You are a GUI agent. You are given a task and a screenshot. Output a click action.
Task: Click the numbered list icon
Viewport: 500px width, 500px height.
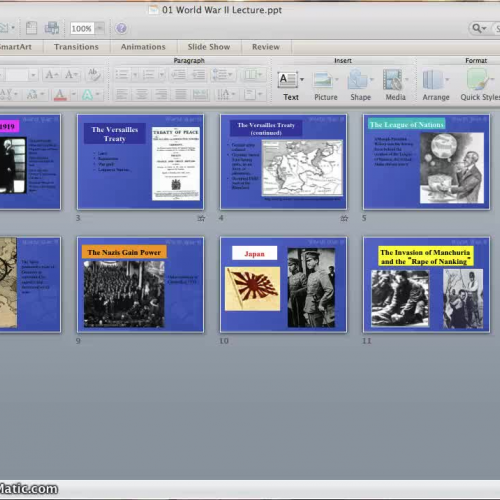click(x=148, y=75)
